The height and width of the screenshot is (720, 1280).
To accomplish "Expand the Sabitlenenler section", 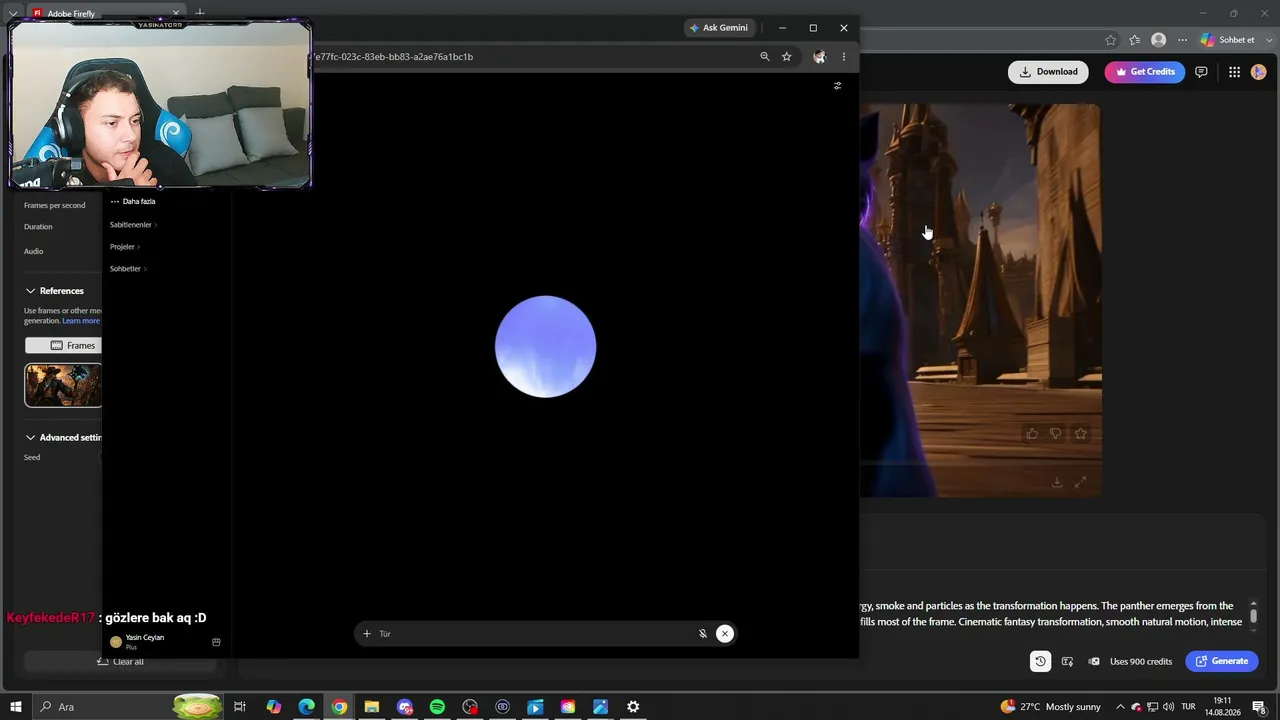I will [x=133, y=225].
